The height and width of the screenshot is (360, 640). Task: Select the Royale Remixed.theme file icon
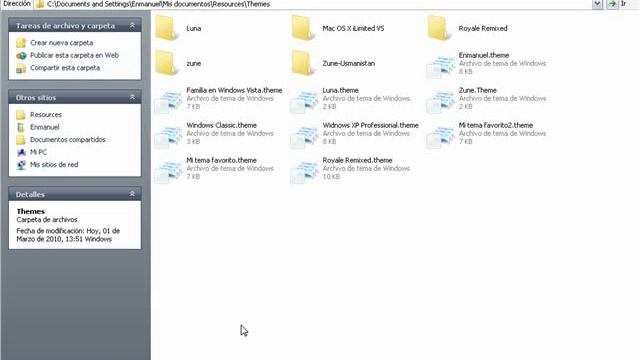point(304,172)
